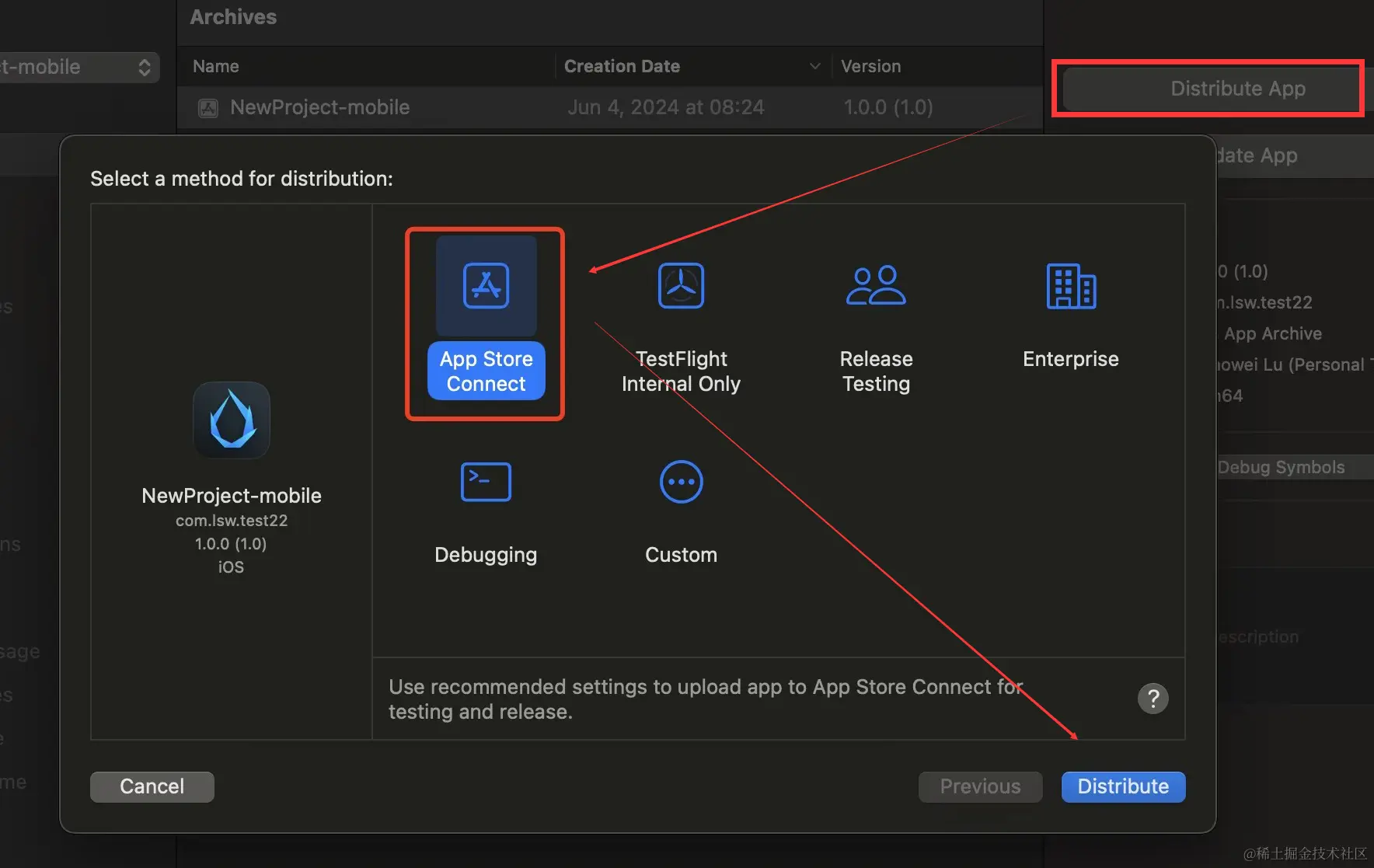Click version 1.0.0 (1.0) in archive row
The image size is (1374, 868).
(x=888, y=107)
